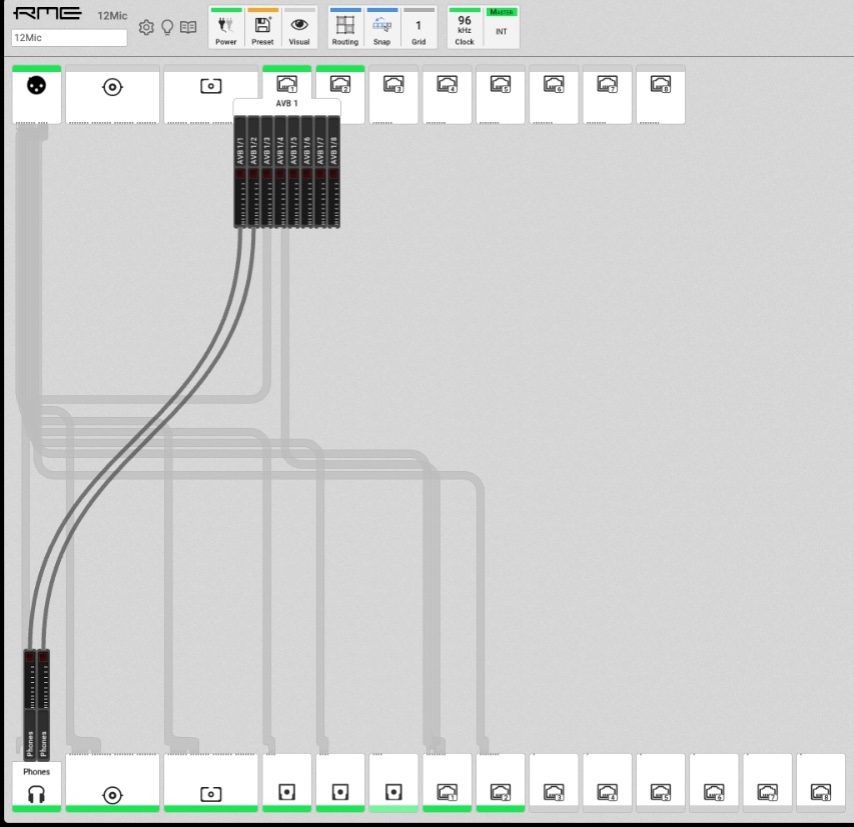
Task: Open the 96 kHz Clock settings
Action: 464,29
